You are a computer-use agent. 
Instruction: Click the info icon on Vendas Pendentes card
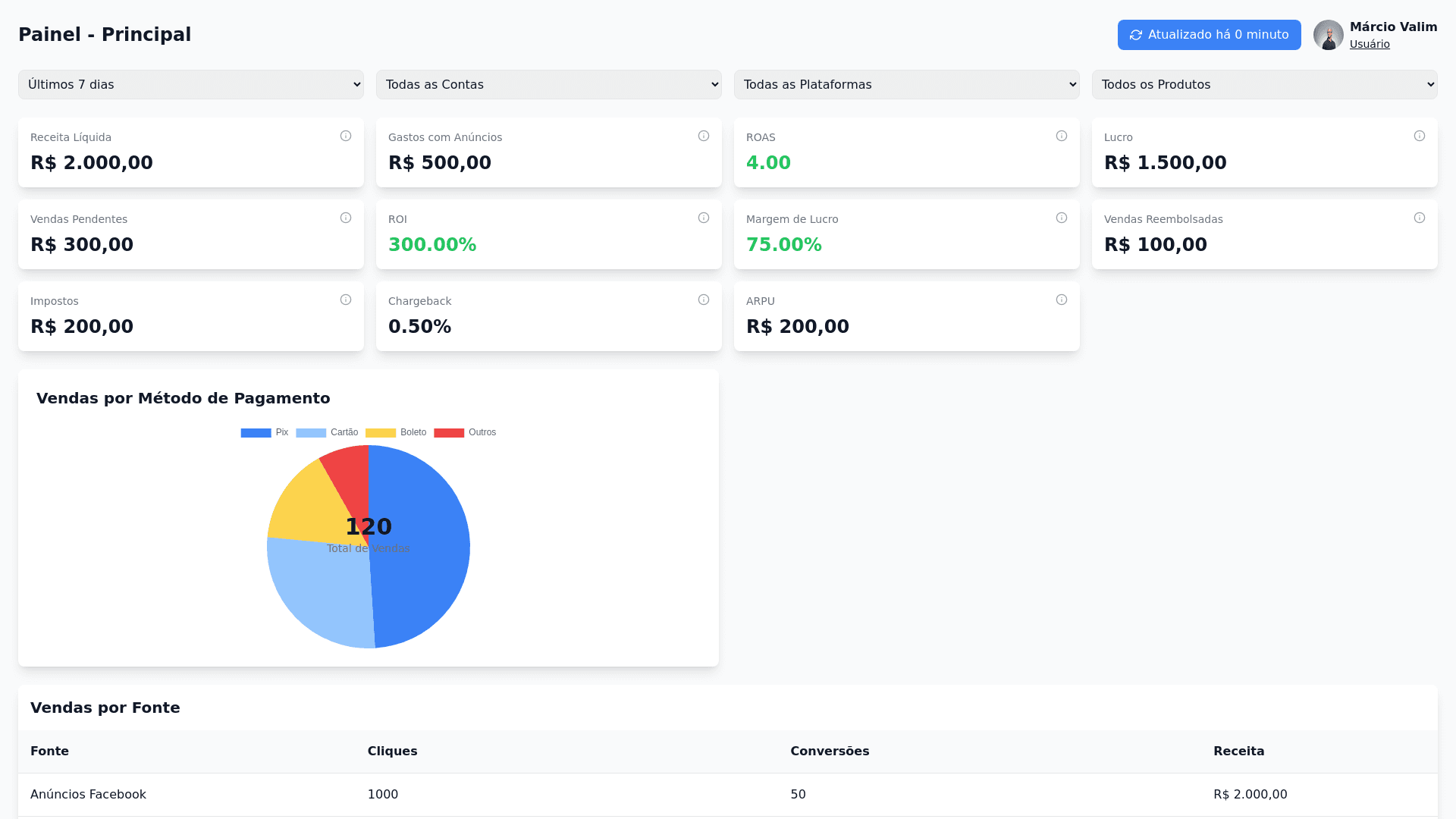[x=346, y=218]
